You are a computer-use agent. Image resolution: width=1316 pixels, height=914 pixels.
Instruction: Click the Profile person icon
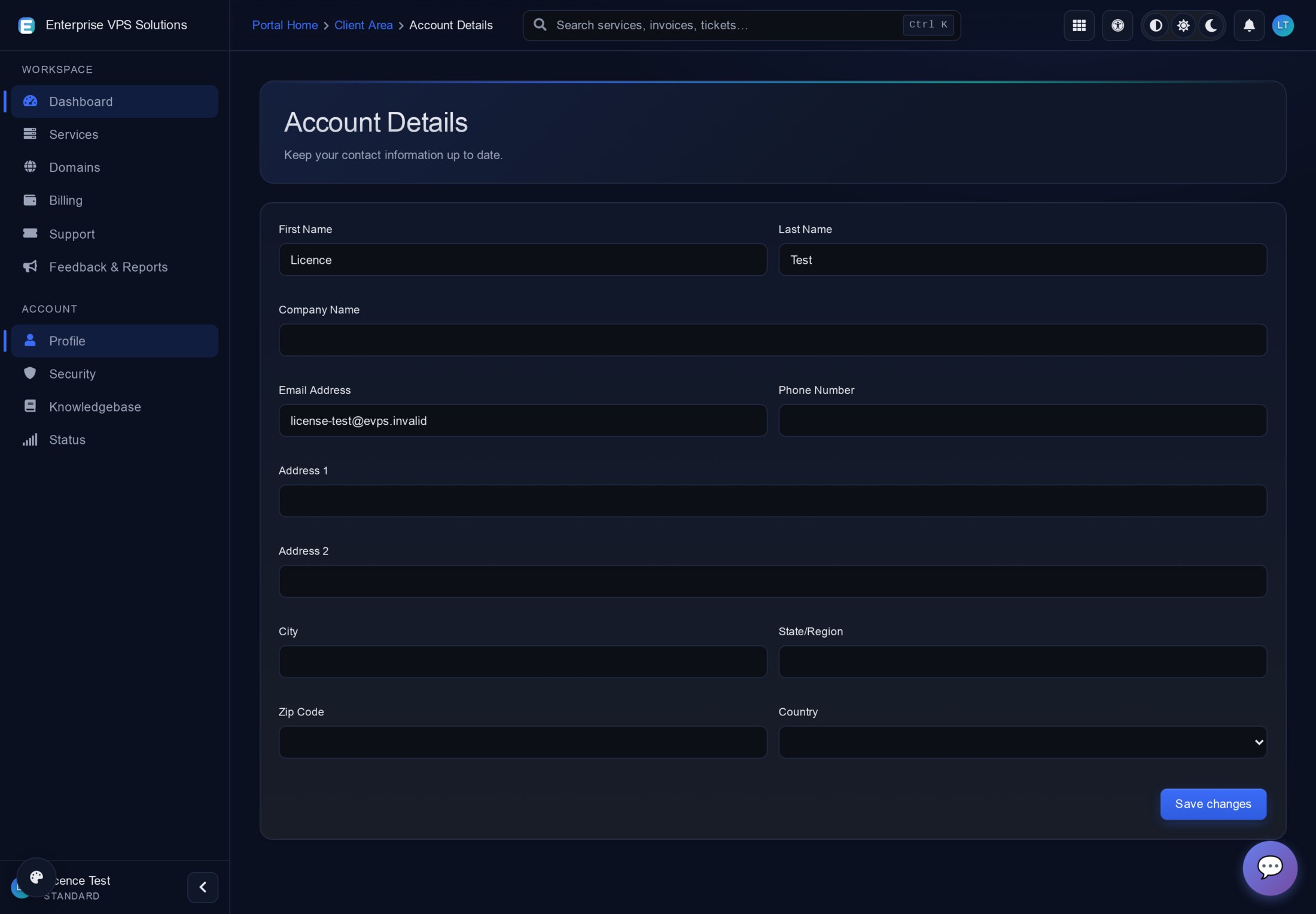[30, 340]
